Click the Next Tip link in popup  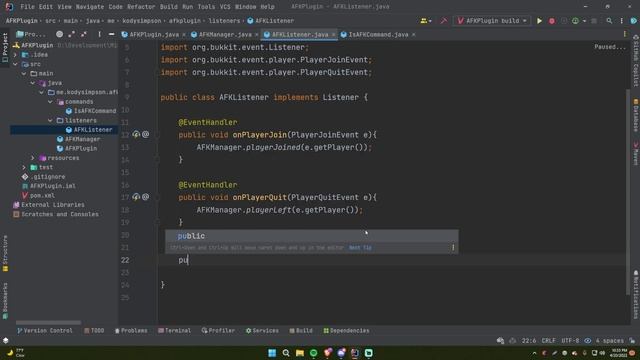[x=360, y=248]
